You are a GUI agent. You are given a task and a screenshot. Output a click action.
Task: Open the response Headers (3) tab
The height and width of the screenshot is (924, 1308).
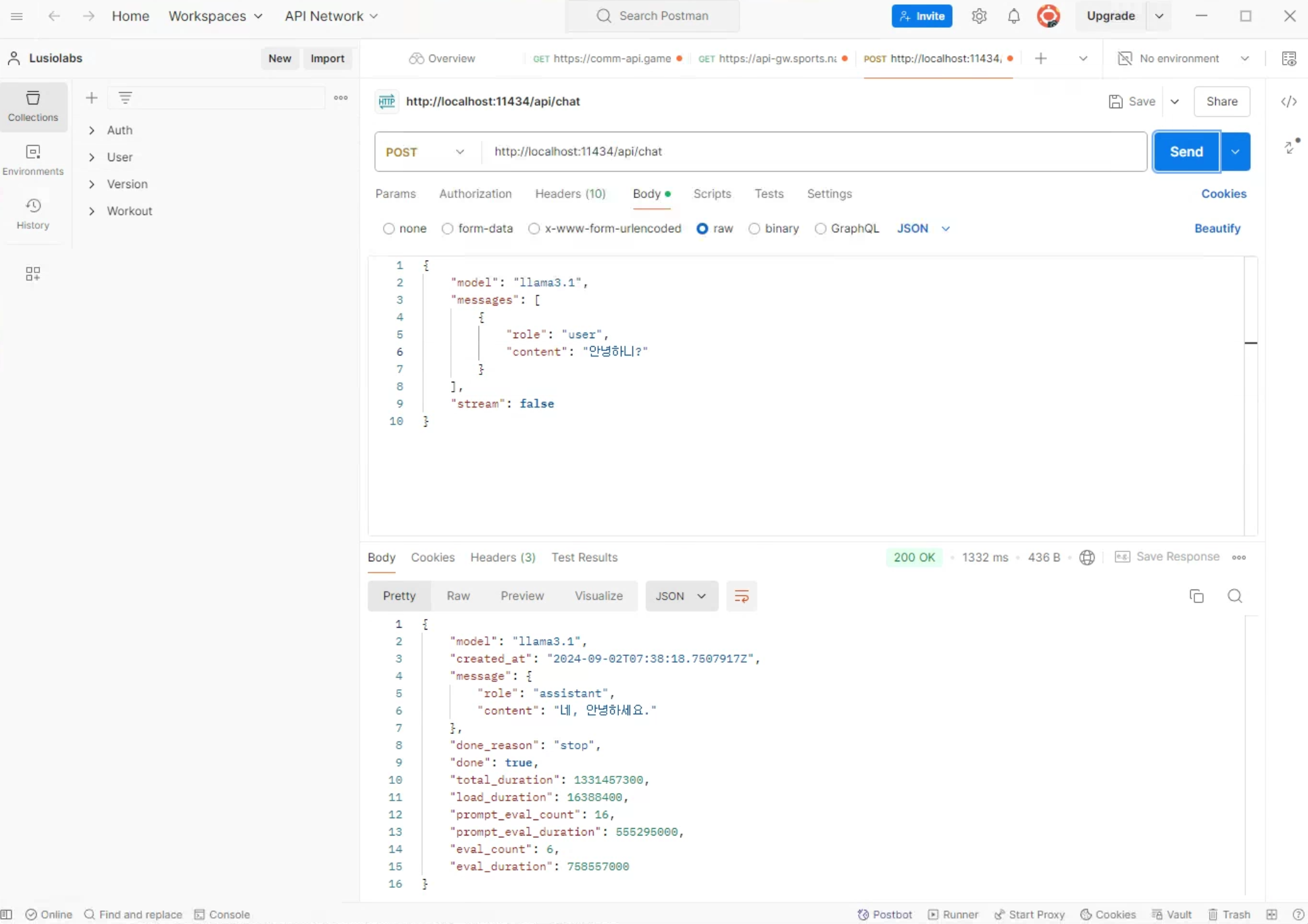tap(502, 557)
